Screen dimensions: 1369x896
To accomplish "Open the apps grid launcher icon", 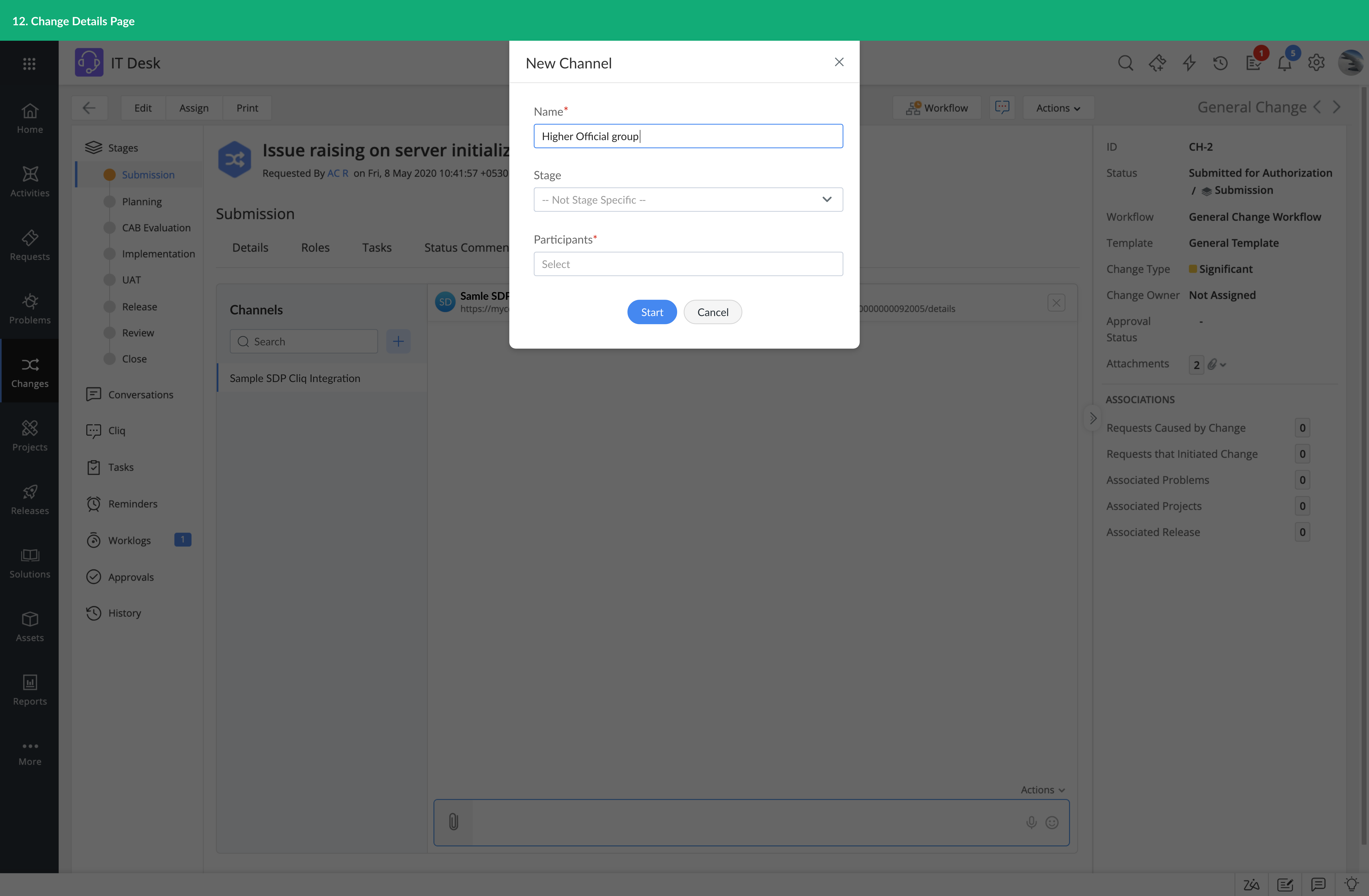I will [x=29, y=63].
